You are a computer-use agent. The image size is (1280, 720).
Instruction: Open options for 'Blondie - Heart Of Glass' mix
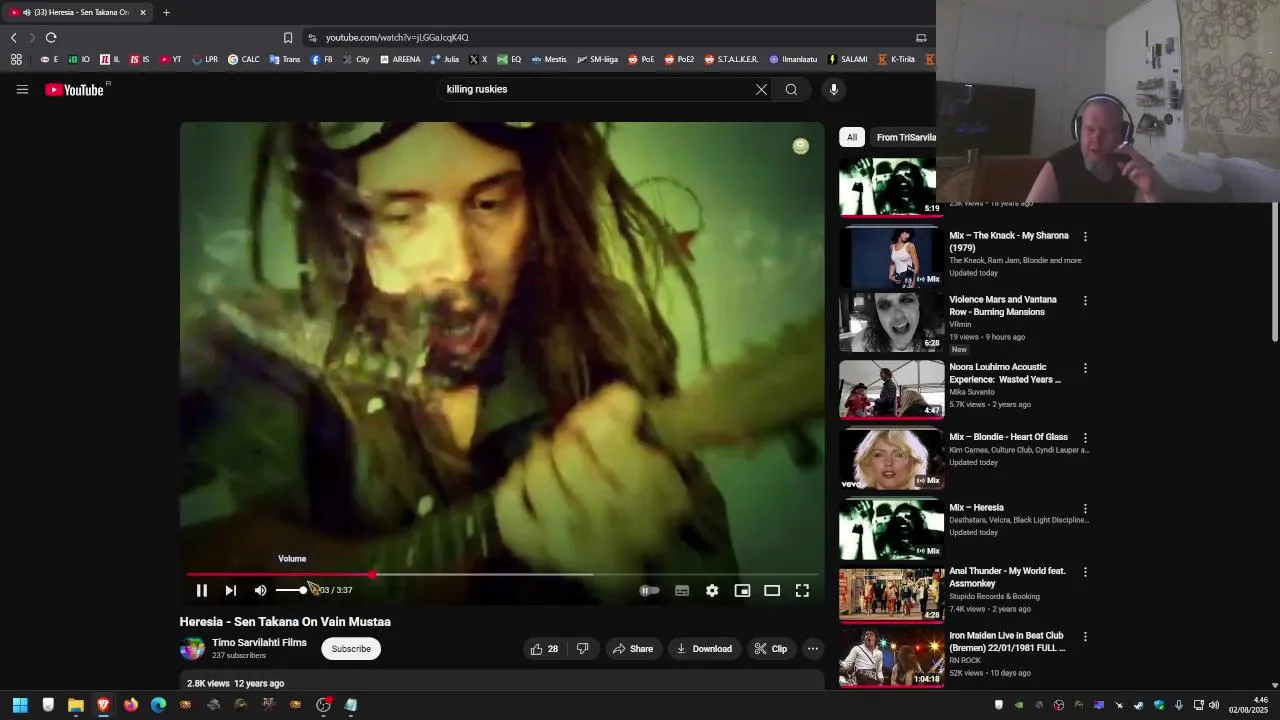(x=1085, y=438)
